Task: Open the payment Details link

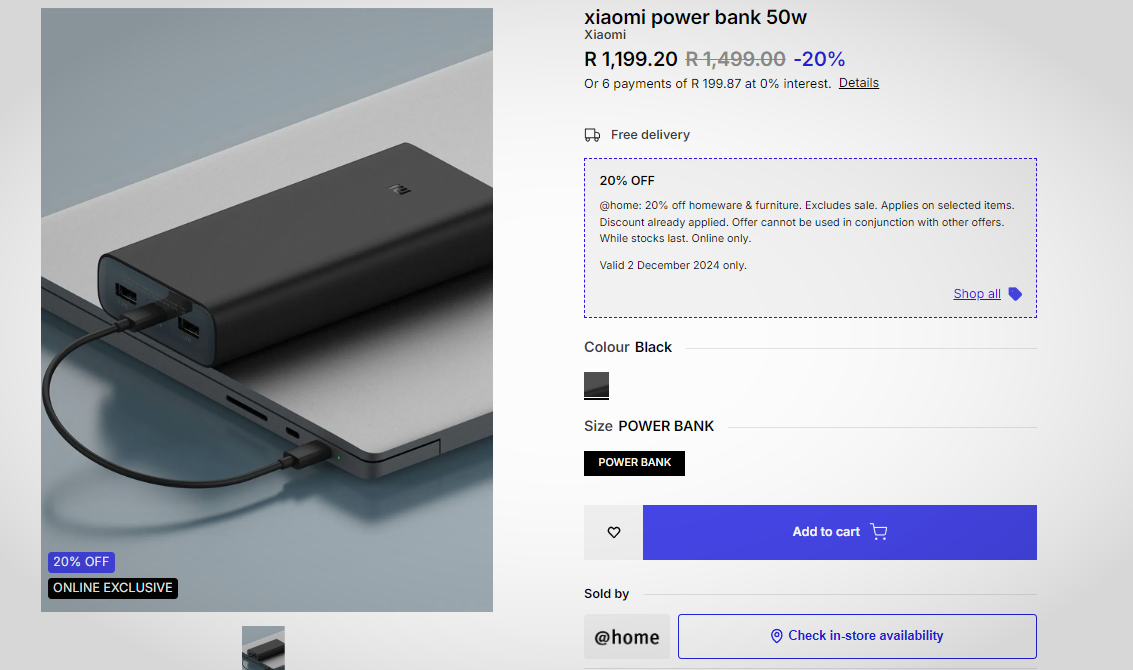Action: click(858, 83)
